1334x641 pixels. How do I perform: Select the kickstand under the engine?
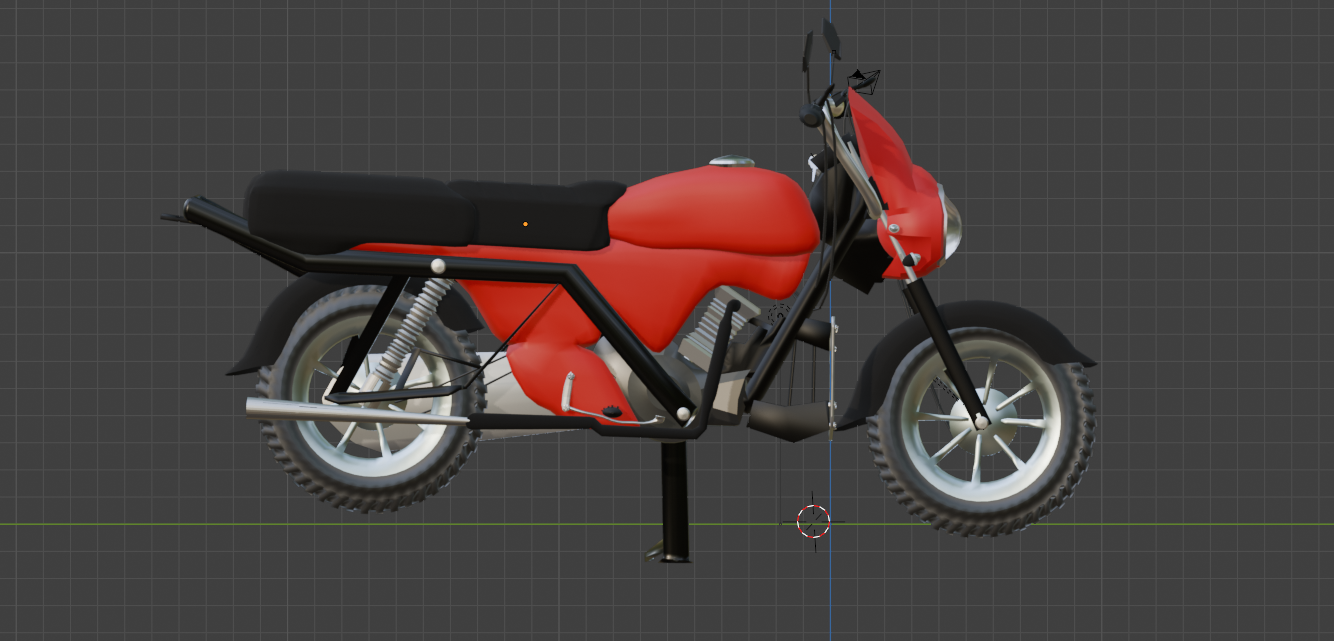[672, 500]
